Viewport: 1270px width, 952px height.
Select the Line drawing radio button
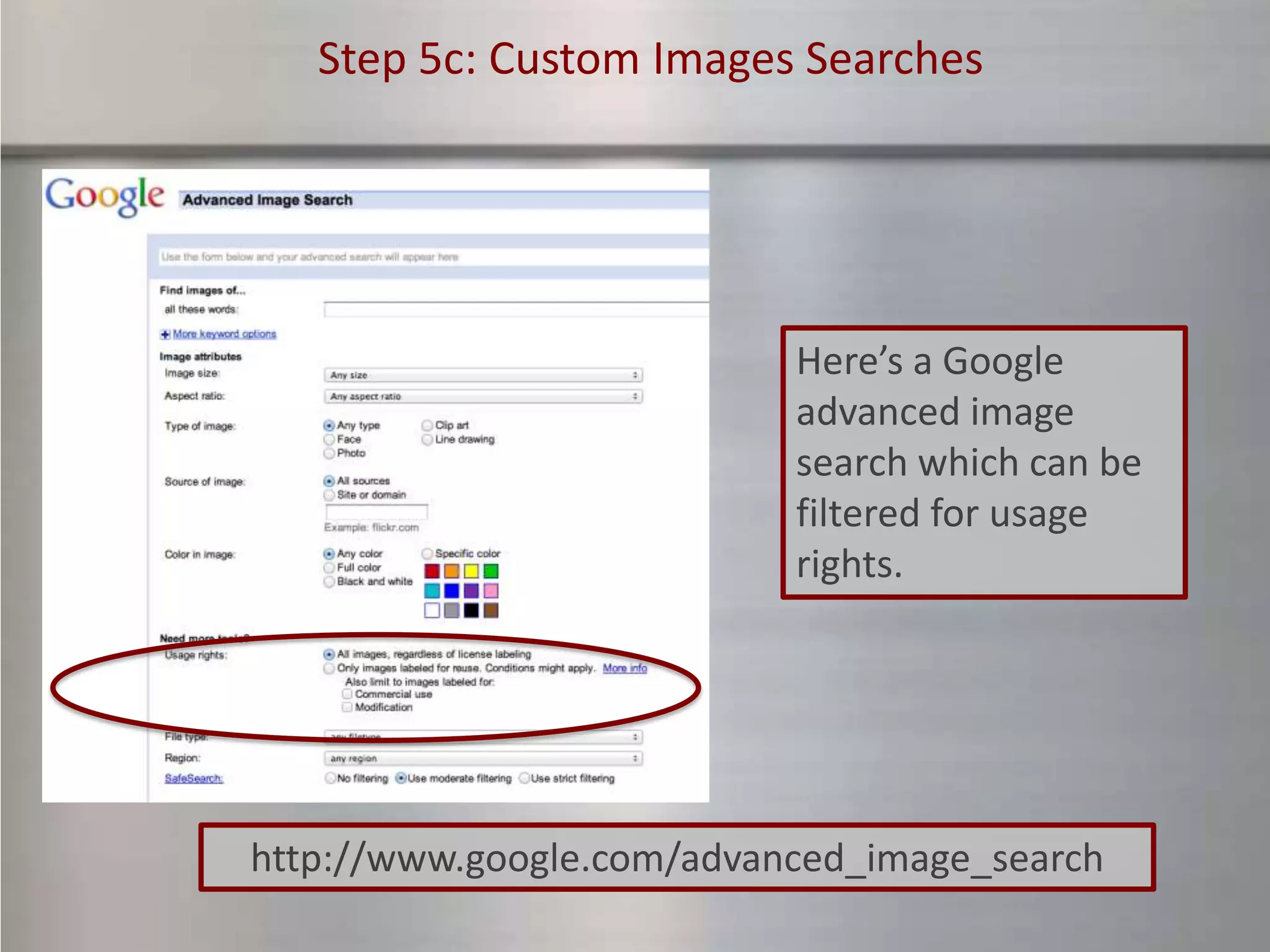(427, 439)
